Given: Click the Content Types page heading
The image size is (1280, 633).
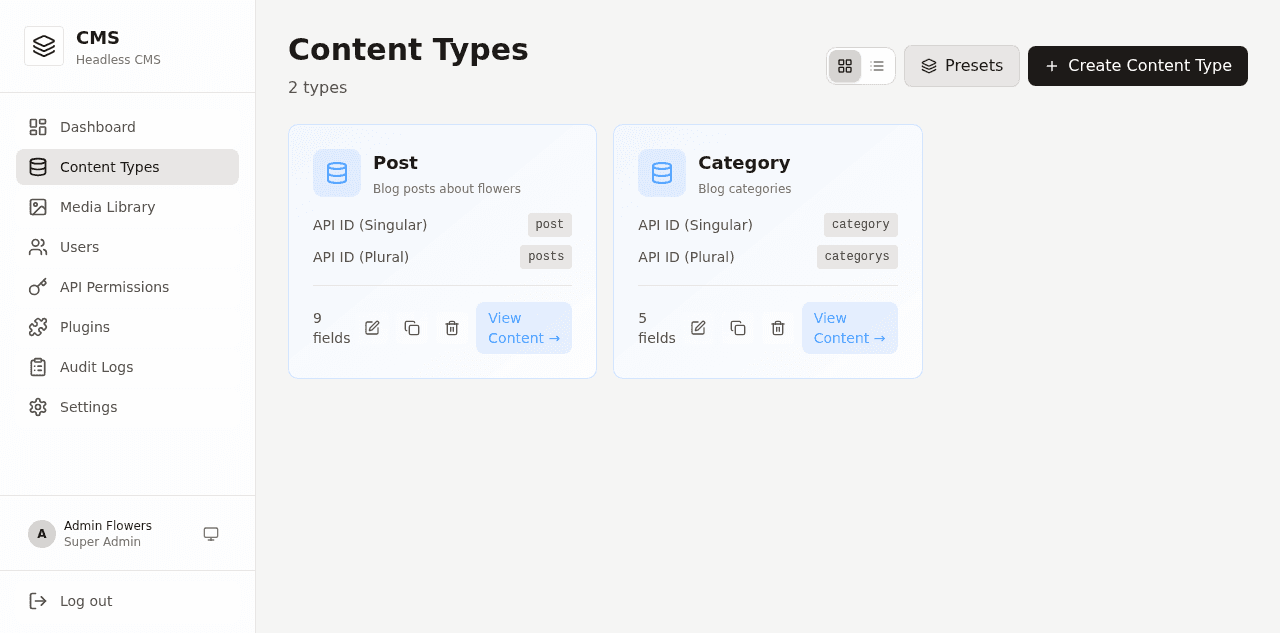Looking at the screenshot, I should coord(408,49).
